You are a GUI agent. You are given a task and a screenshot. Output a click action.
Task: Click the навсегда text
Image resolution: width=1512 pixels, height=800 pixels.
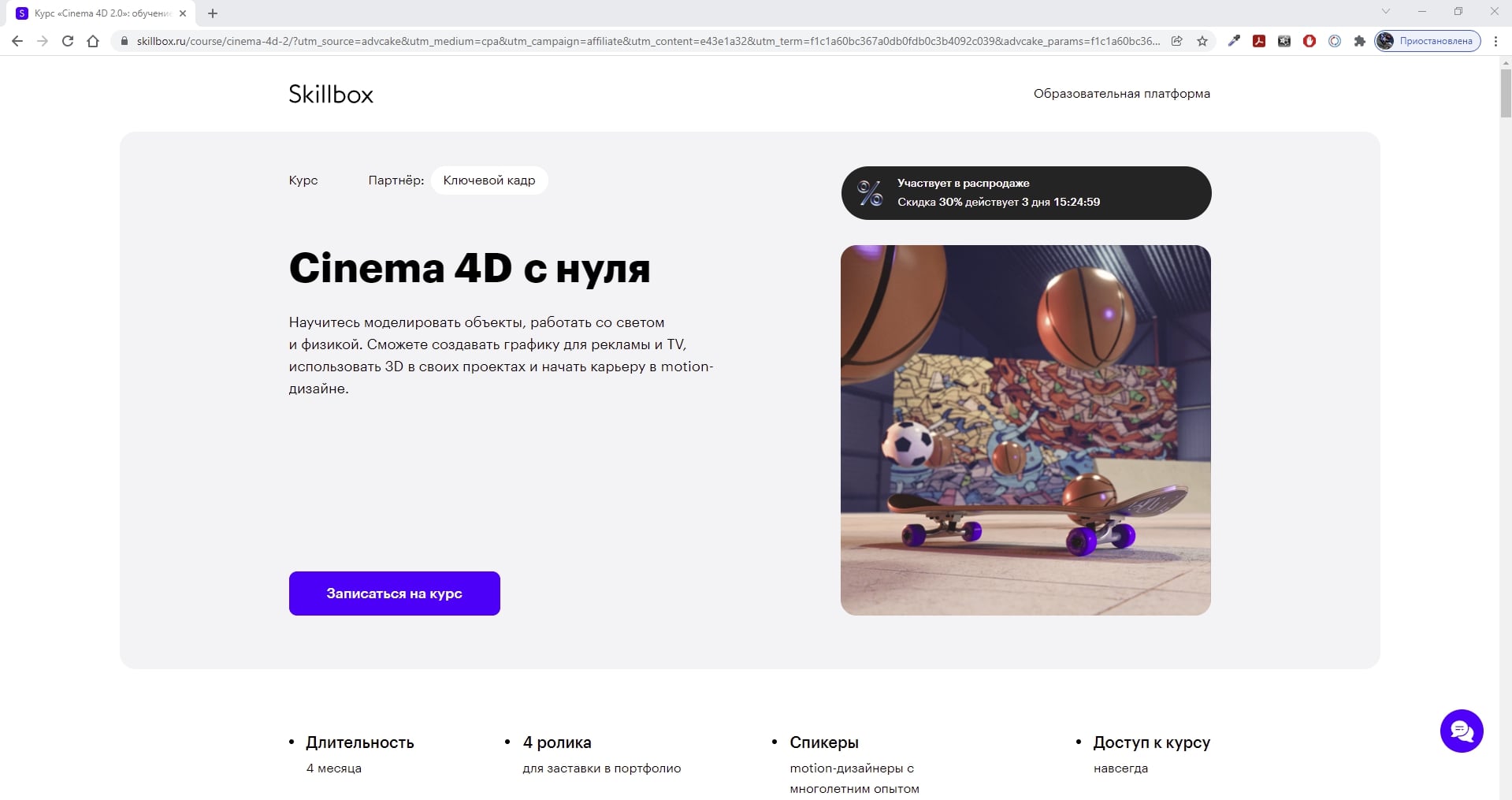(1120, 768)
